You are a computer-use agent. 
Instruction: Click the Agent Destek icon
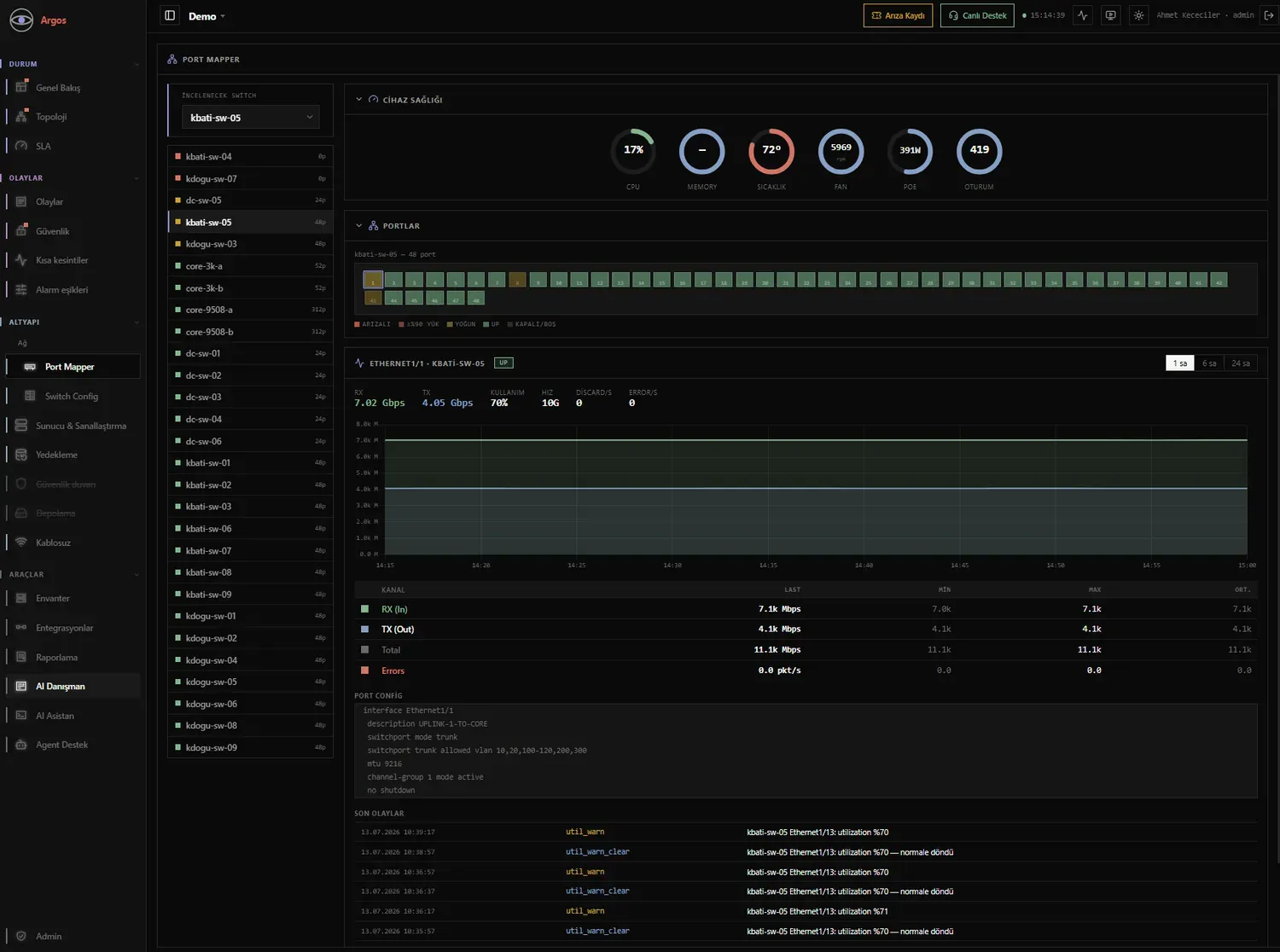point(21,745)
